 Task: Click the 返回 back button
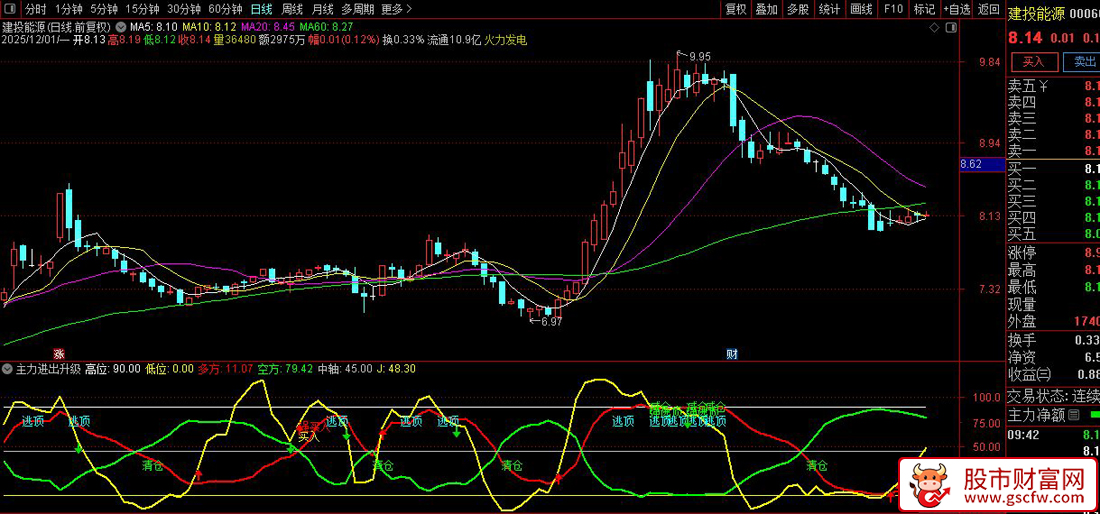(988, 9)
